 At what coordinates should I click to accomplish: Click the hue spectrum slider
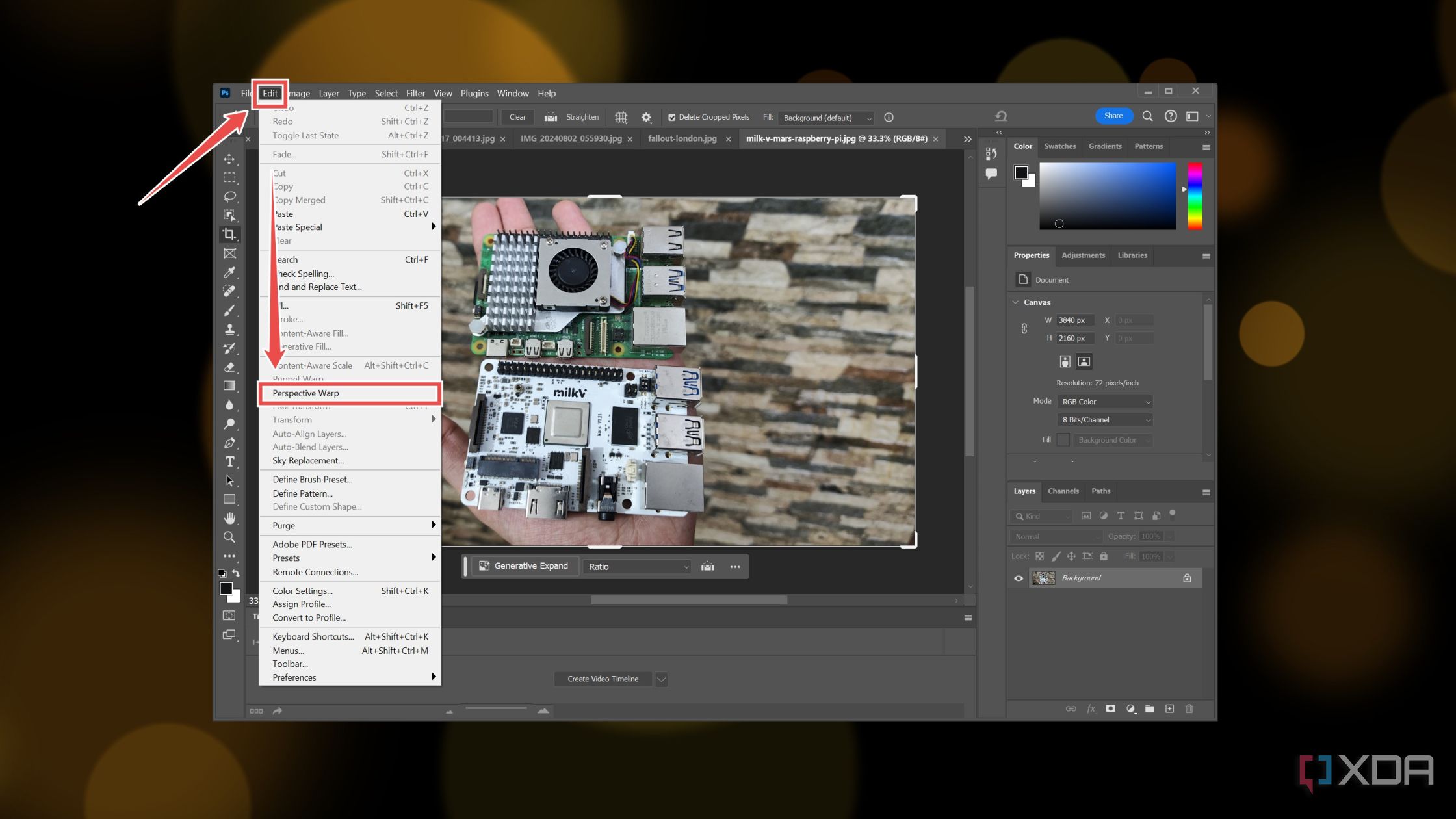[x=1195, y=196]
